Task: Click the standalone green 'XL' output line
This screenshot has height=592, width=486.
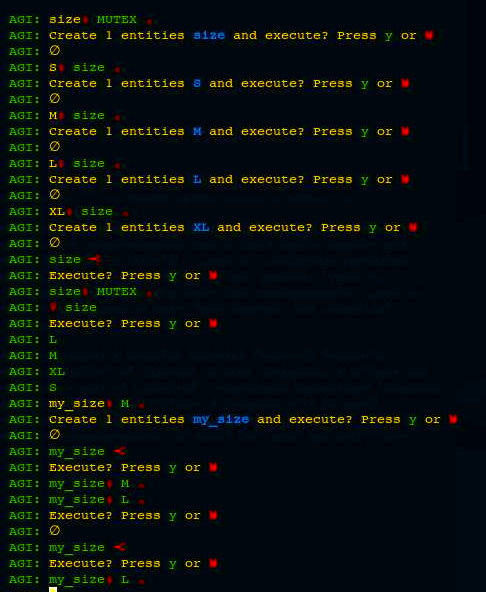Action: tap(57, 372)
